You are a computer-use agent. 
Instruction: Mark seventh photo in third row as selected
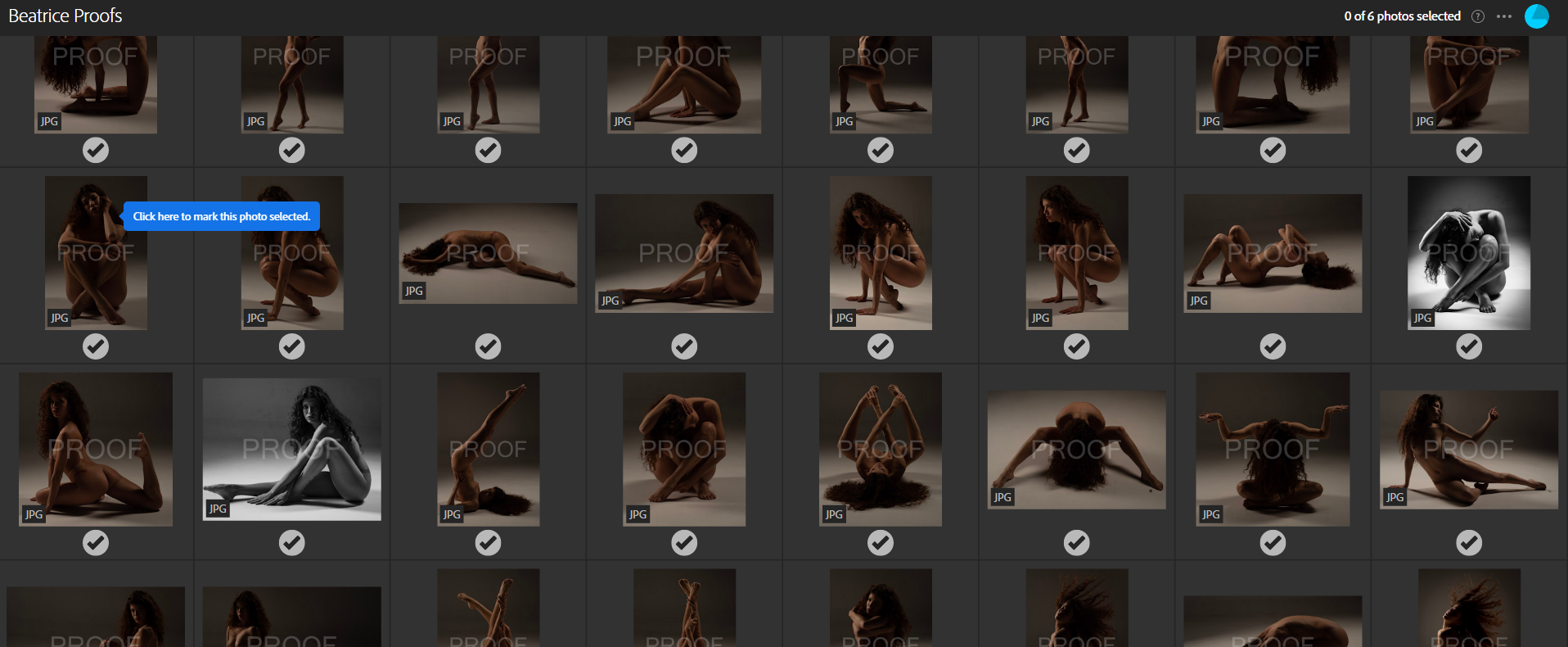(1273, 543)
